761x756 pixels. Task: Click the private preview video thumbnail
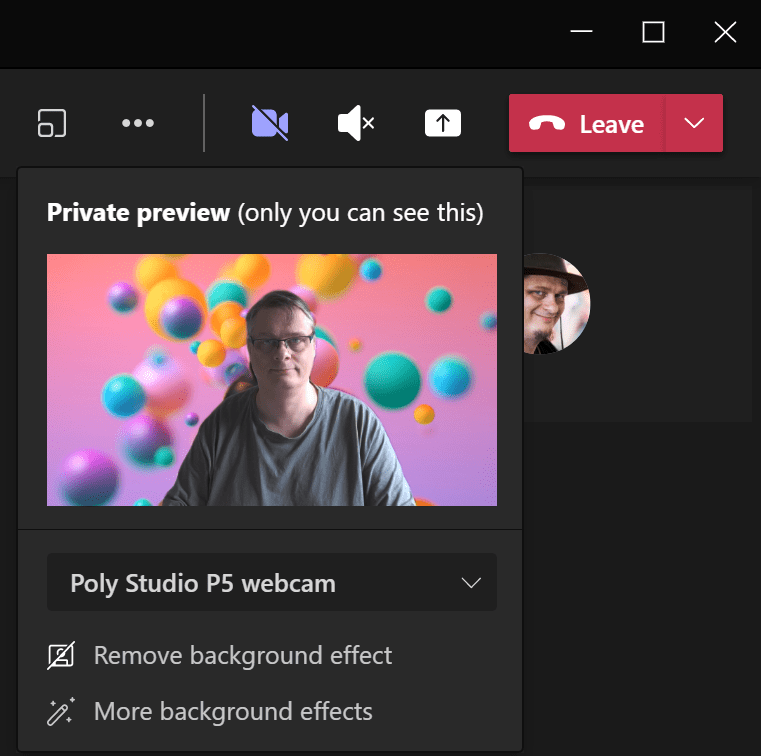[271, 379]
